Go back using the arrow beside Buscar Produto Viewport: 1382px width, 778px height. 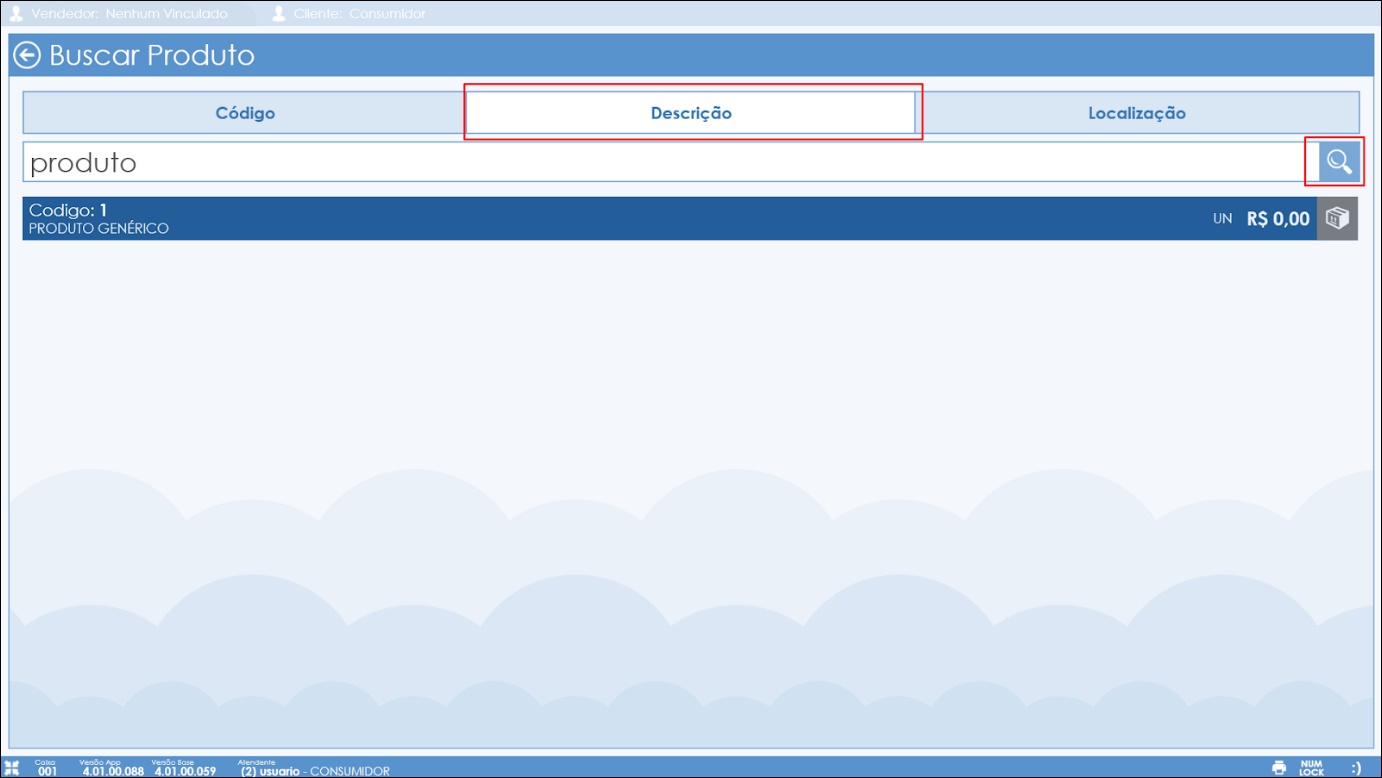pyautogui.click(x=26, y=55)
